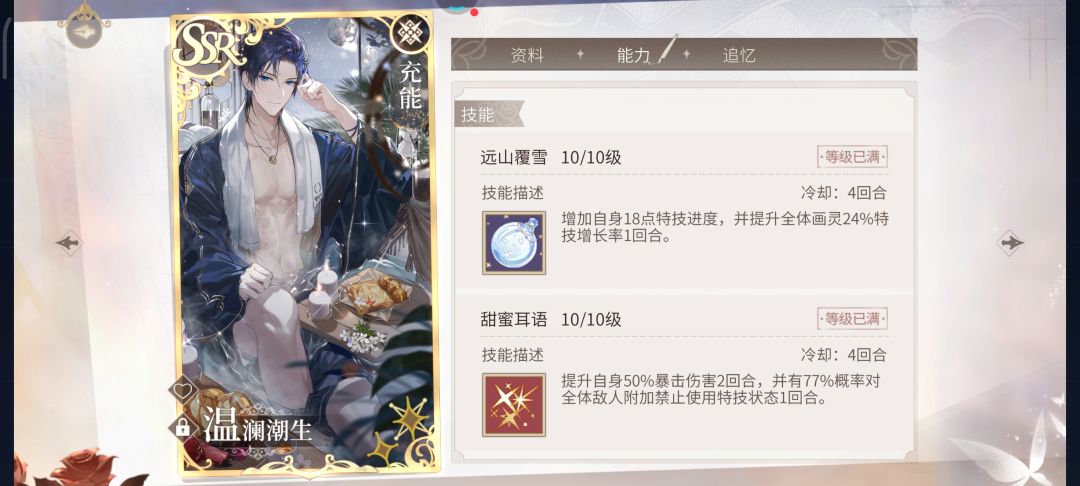
Task: Click 等级已满 button for 远山覆雪
Action: pos(852,157)
